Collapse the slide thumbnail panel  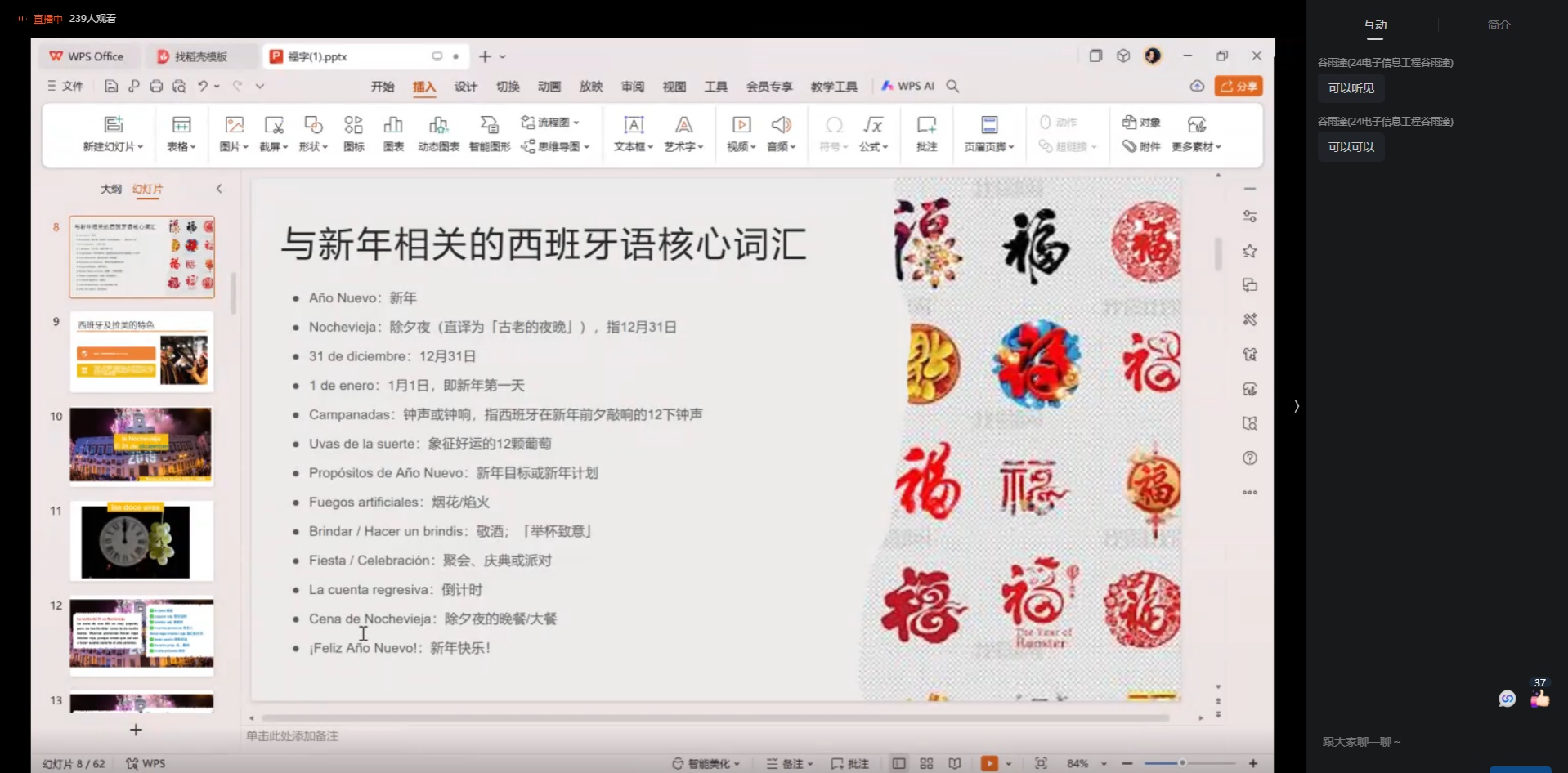tap(219, 189)
